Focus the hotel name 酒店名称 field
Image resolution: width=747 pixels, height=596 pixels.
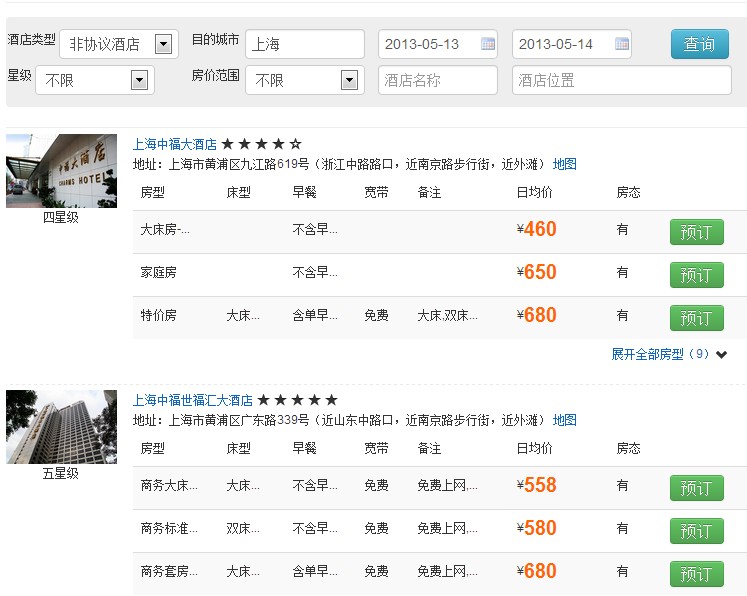coord(437,80)
